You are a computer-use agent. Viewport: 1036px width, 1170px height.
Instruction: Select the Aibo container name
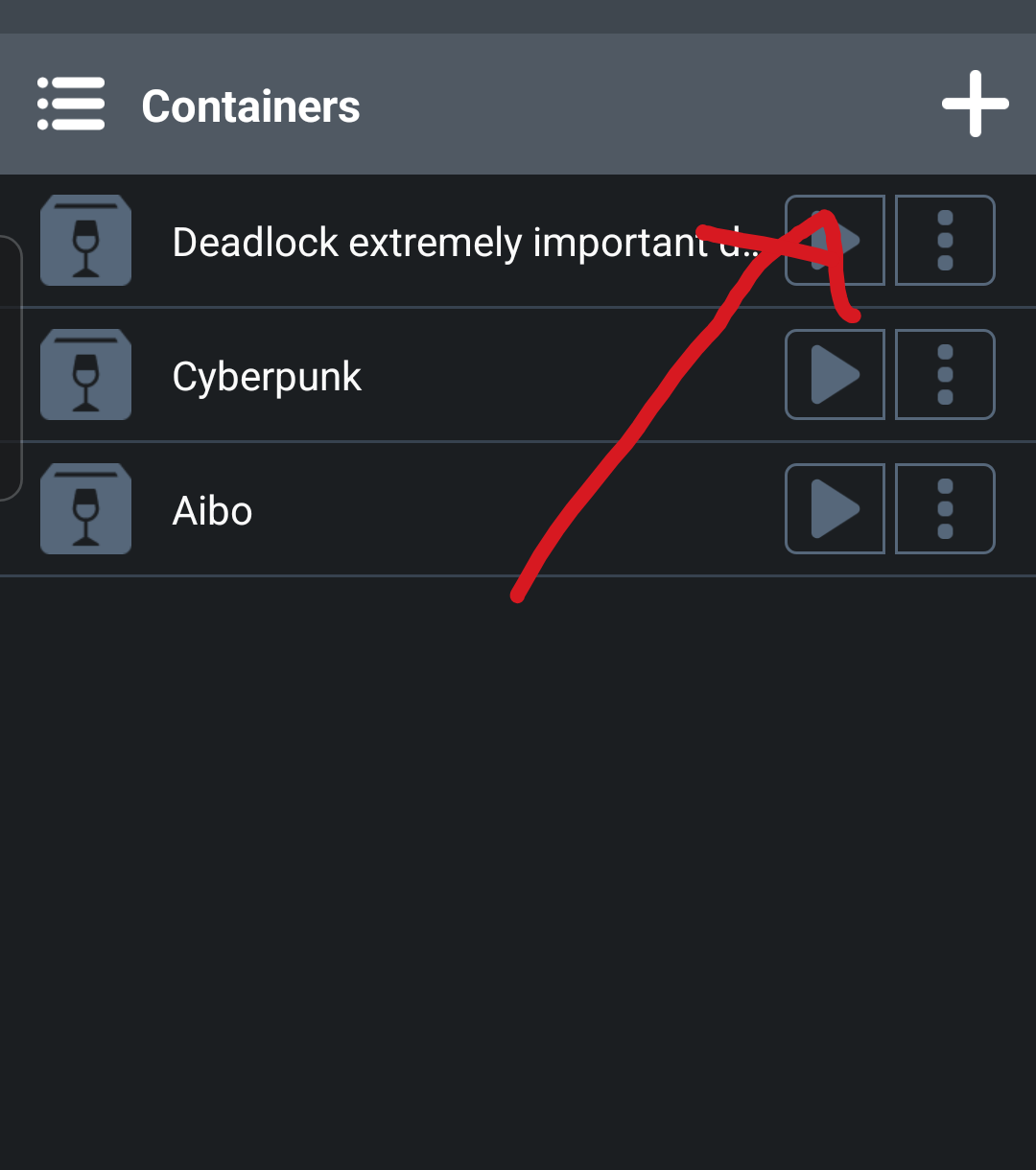click(212, 511)
